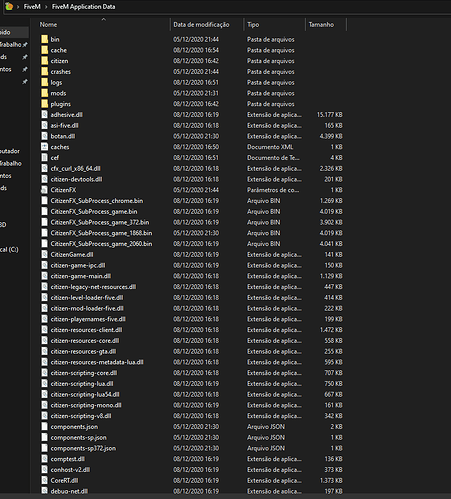The image size is (451, 499).
Task: Click the CitizenGame.dll file icon
Action: pos(45,254)
